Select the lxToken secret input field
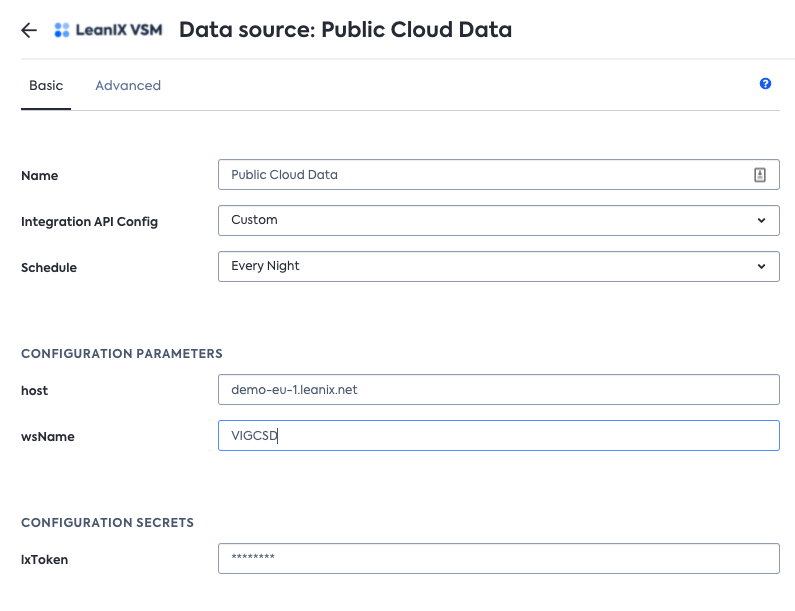This screenshot has width=795, height=611. [498, 559]
